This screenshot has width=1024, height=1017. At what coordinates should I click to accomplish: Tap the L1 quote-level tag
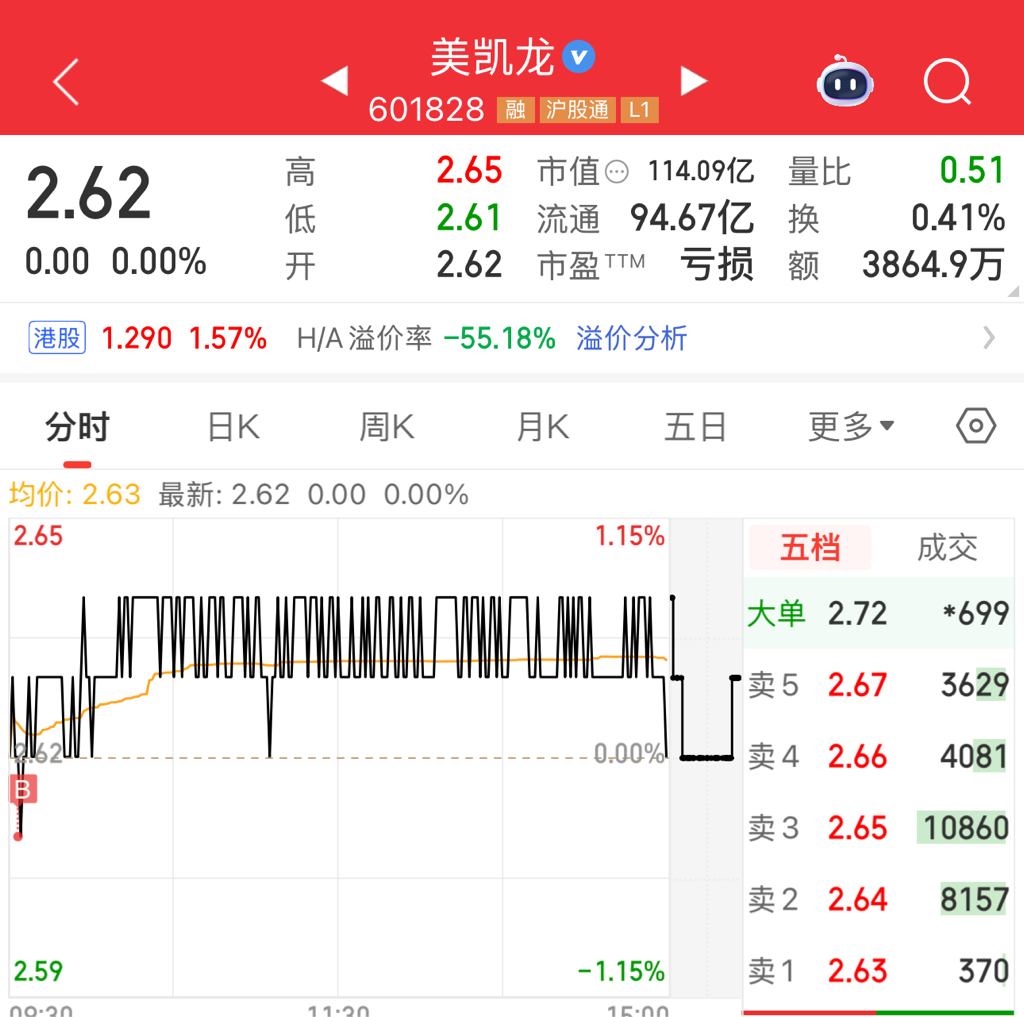pos(639,110)
